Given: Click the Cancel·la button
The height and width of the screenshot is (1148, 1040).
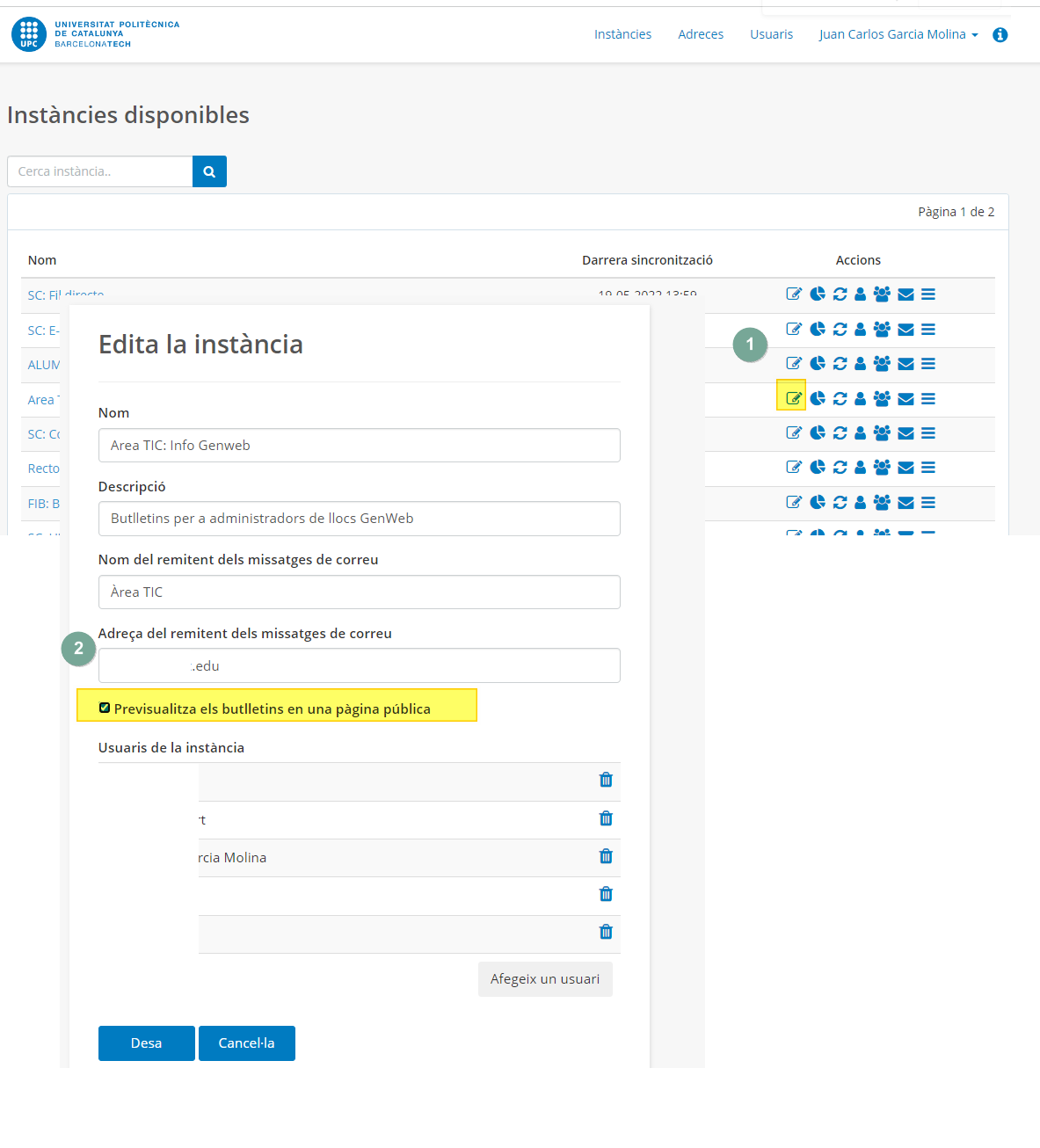Looking at the screenshot, I should [247, 1043].
